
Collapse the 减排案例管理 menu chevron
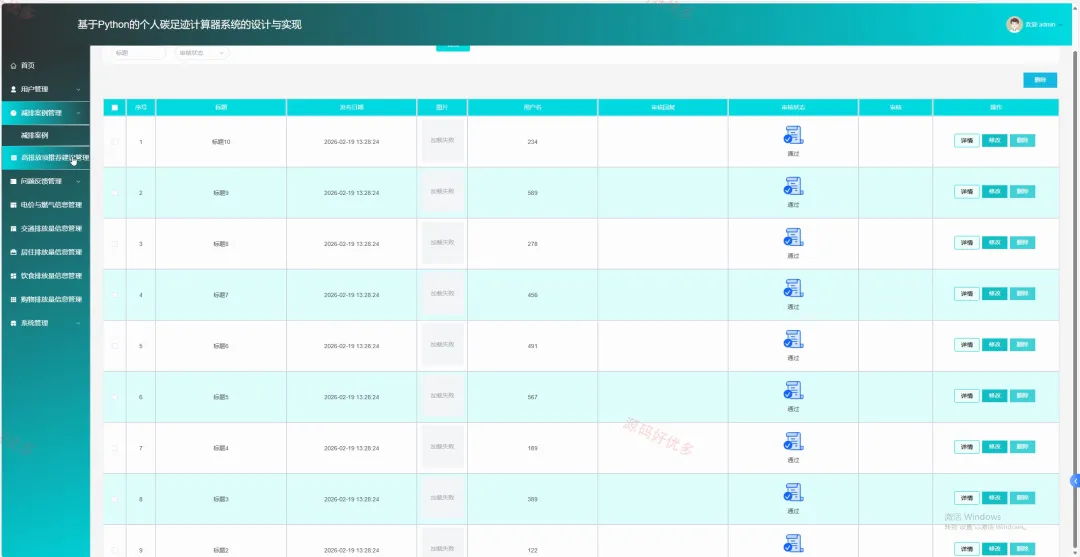[x=79, y=113]
